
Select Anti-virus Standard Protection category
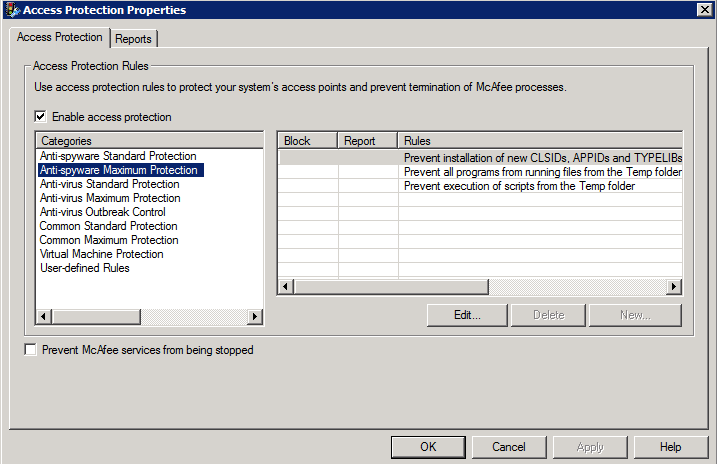(x=109, y=184)
